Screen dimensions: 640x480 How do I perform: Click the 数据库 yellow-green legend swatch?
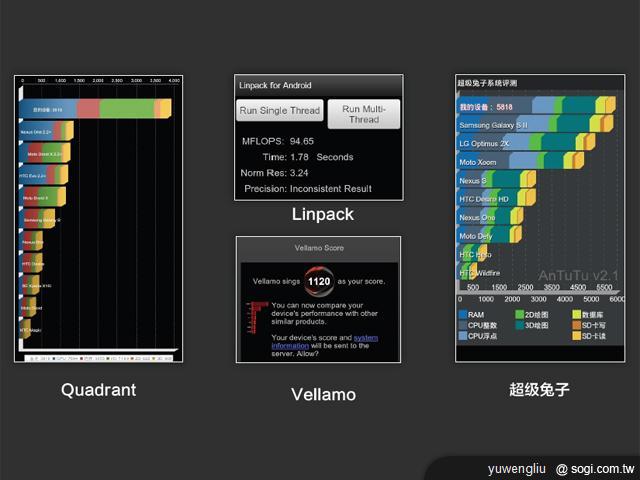[577, 314]
